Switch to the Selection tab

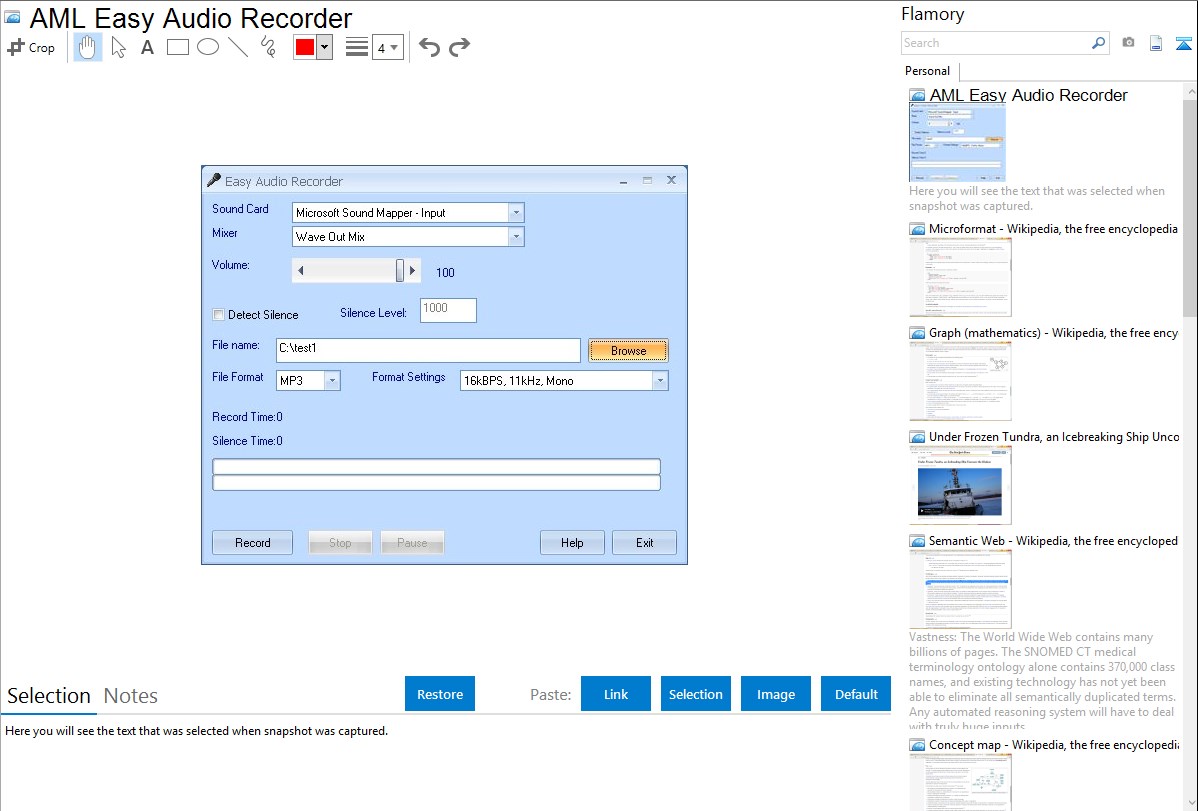coord(49,696)
